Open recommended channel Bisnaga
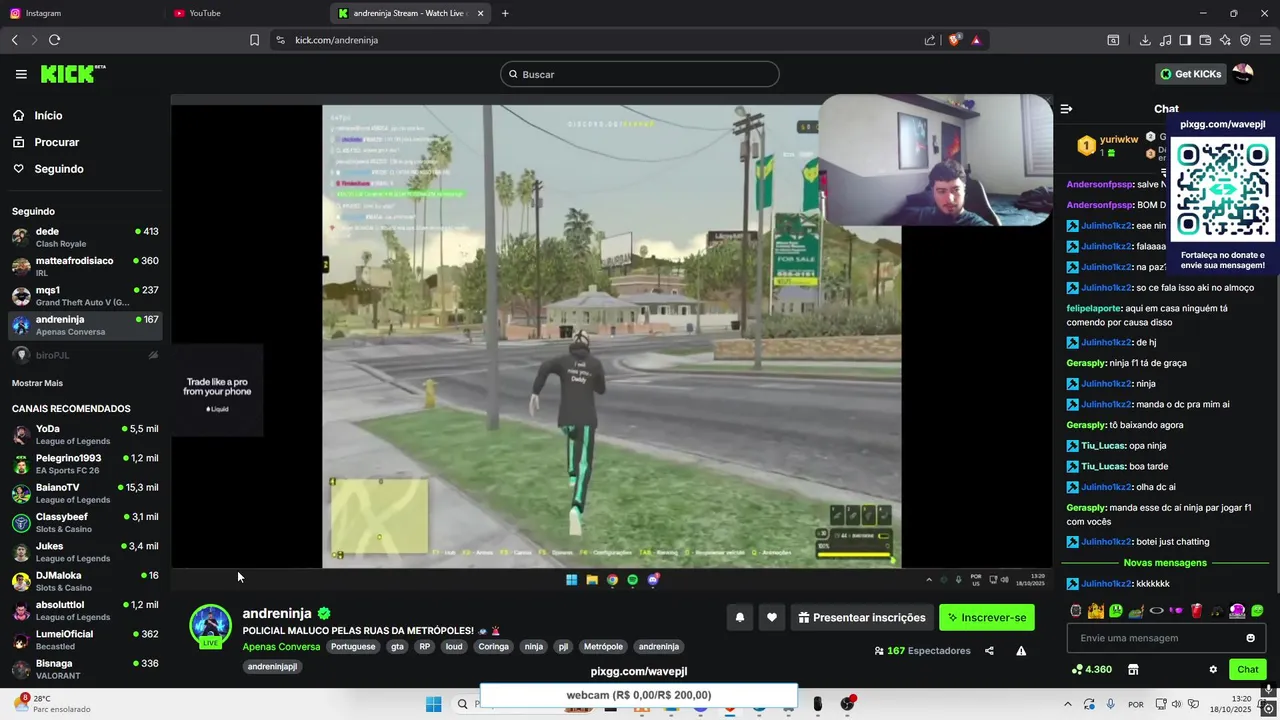The height and width of the screenshot is (720, 1280). tap(85, 669)
